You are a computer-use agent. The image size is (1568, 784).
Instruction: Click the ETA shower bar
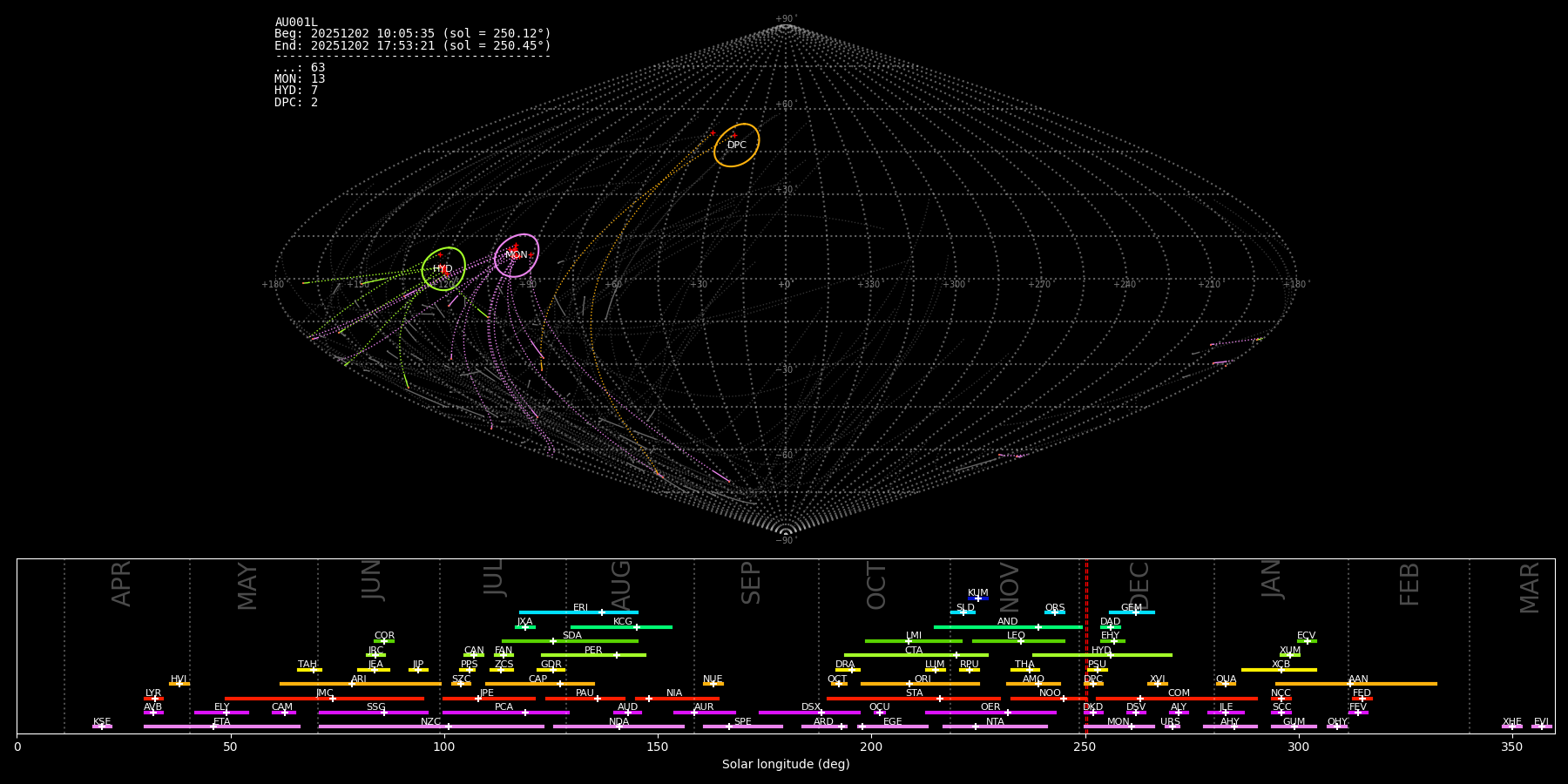tap(221, 727)
